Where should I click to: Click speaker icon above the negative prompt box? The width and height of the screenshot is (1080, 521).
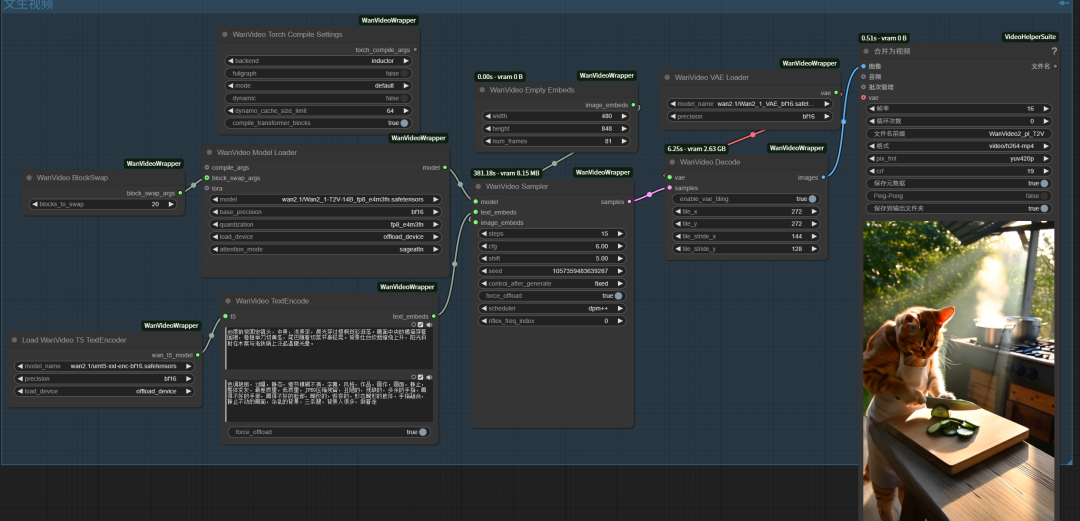[x=429, y=377]
